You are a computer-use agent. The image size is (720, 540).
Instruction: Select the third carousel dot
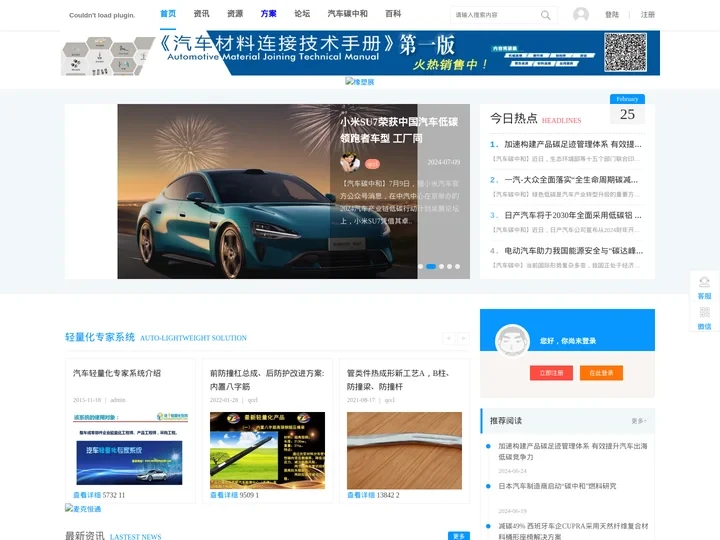point(441,266)
